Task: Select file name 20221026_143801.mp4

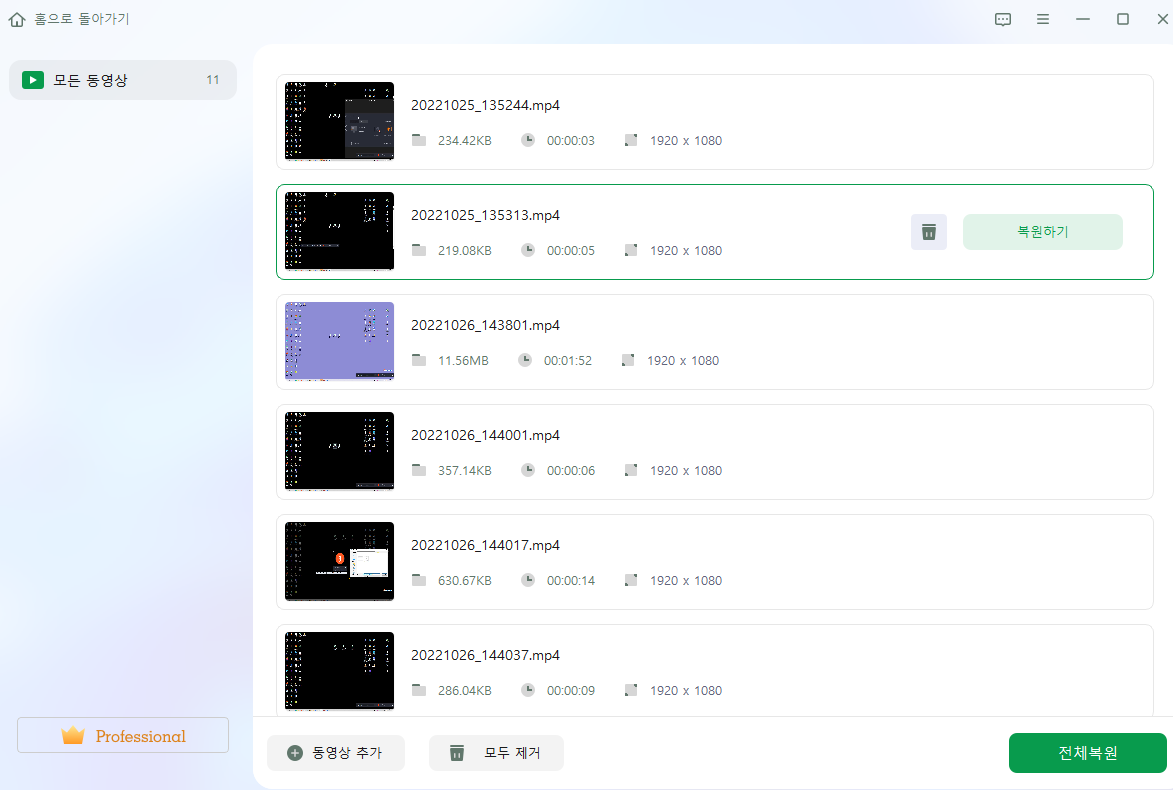Action: 486,325
